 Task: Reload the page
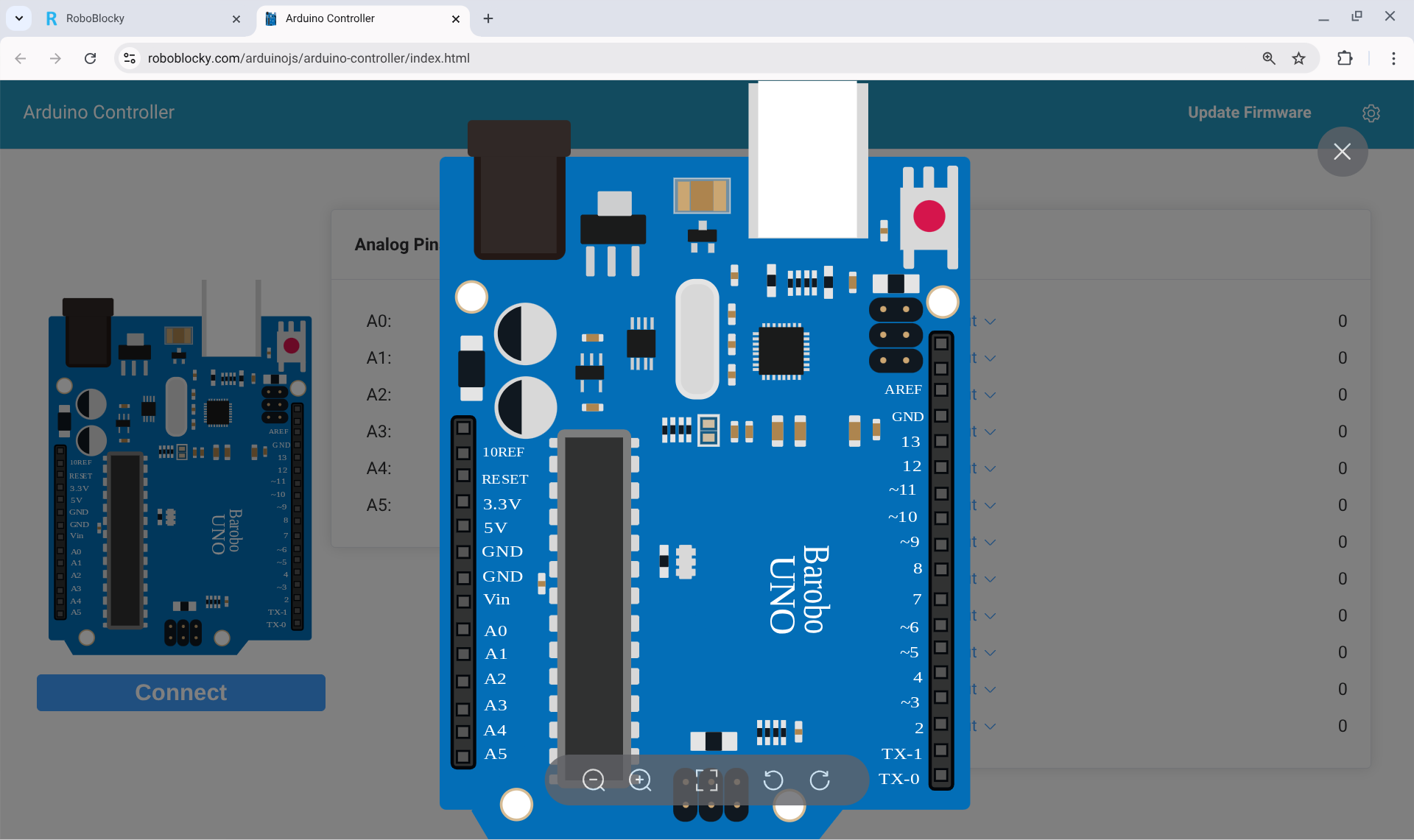(90, 58)
